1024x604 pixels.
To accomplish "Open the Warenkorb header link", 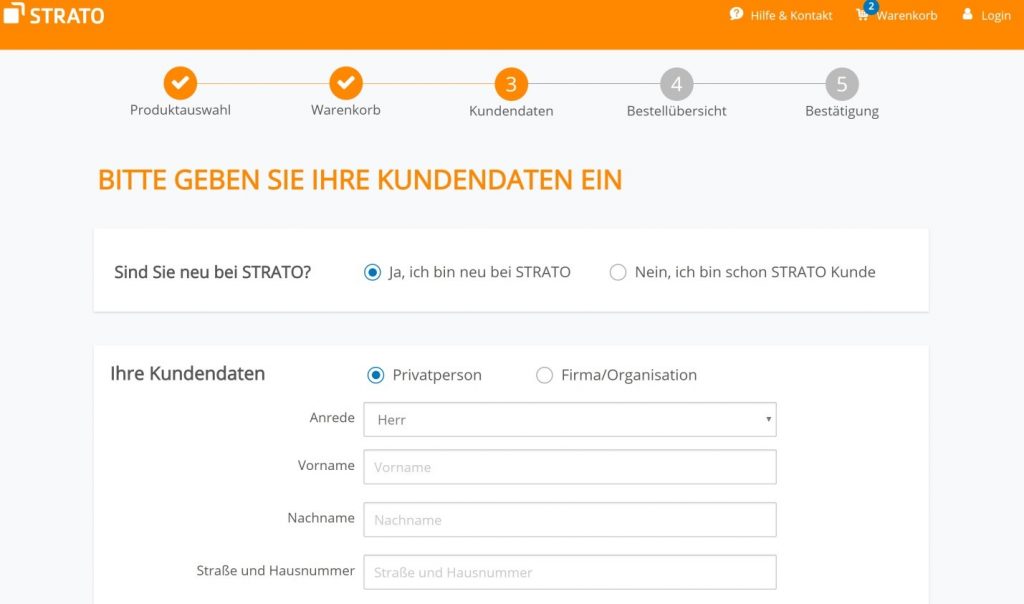I will coord(906,15).
